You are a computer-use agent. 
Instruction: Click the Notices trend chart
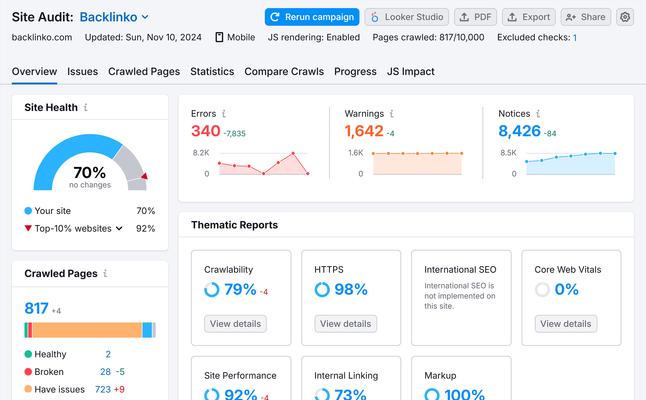click(x=571, y=164)
